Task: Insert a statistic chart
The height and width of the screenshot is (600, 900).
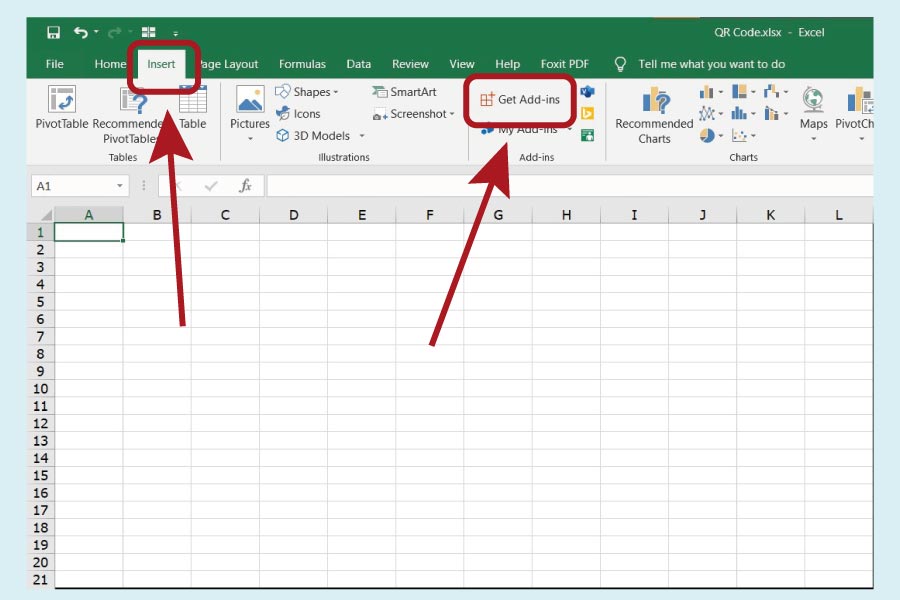Action: [739, 114]
